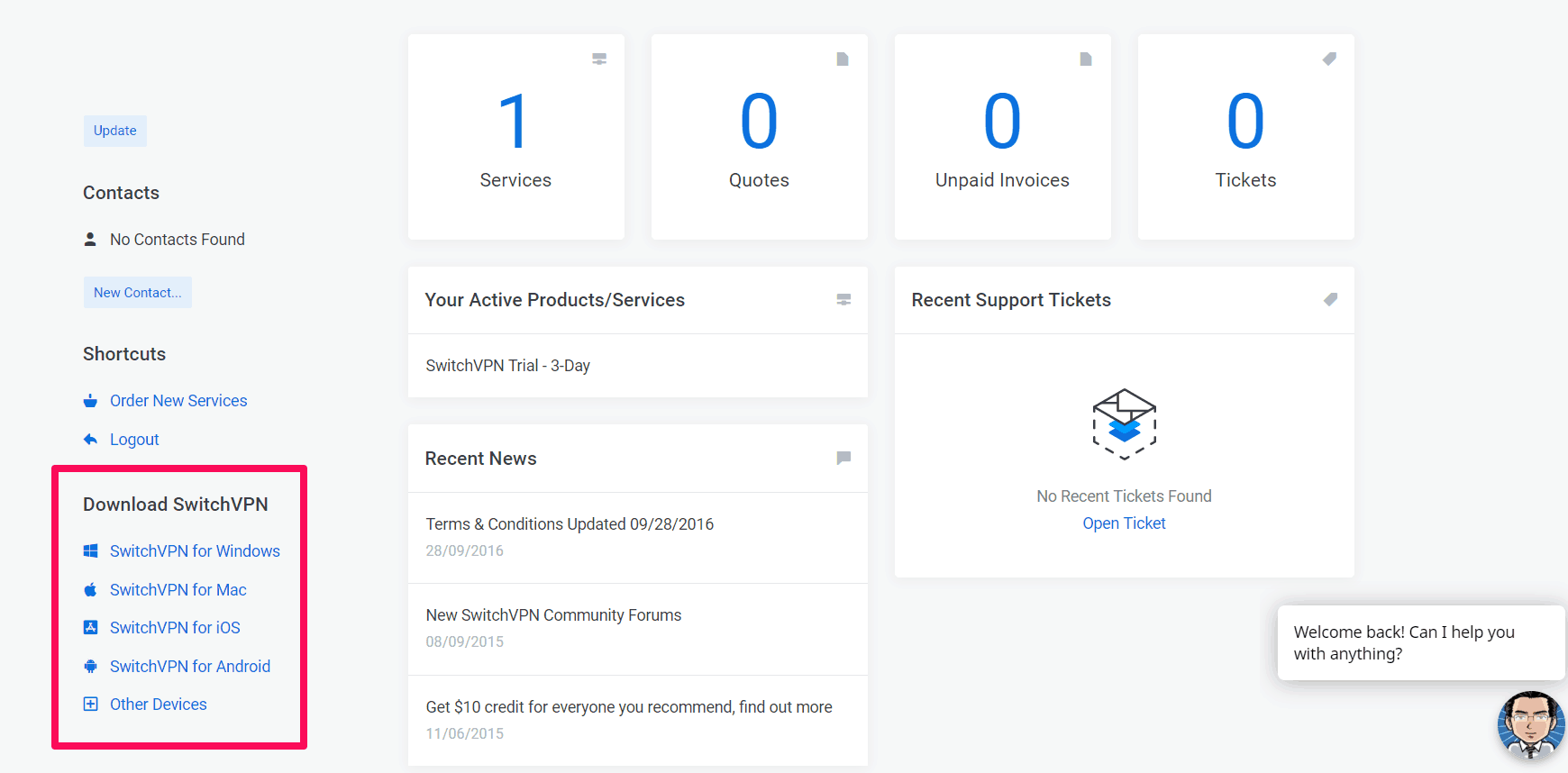The width and height of the screenshot is (1568, 773).
Task: Click the Welcome back chat message bubble
Action: coord(1421,642)
